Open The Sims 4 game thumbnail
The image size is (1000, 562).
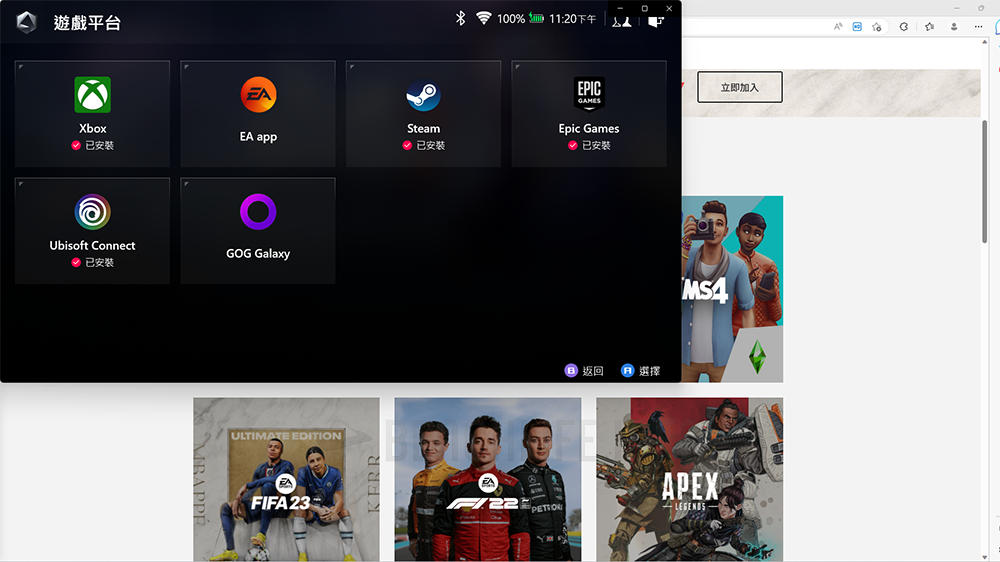[732, 289]
